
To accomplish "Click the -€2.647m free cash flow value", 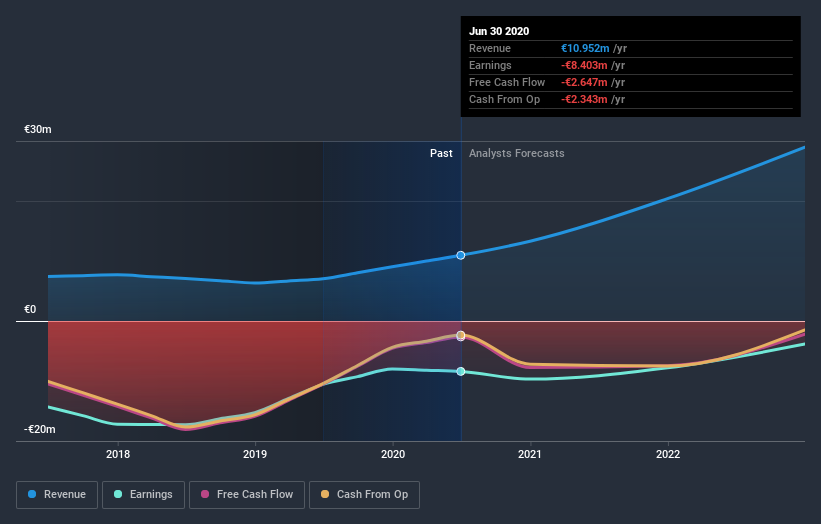I will coord(584,82).
